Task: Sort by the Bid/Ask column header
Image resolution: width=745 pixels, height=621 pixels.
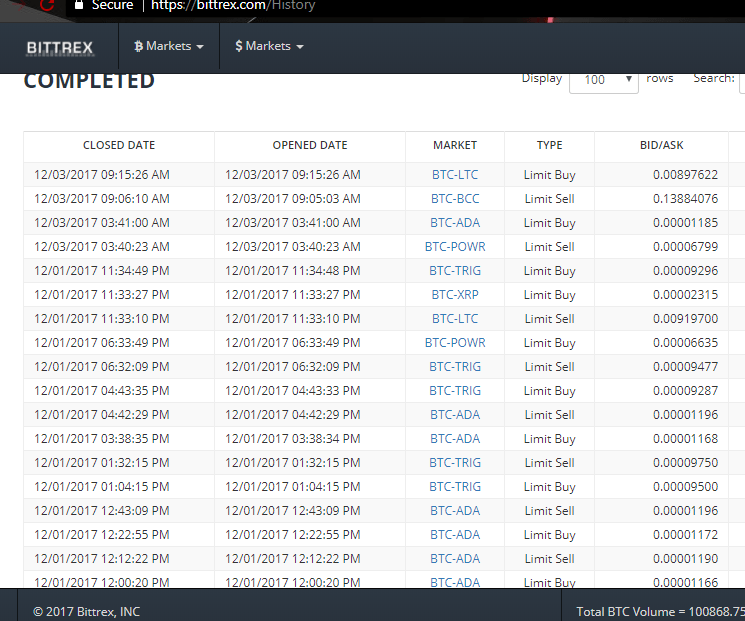Action: [x=661, y=145]
